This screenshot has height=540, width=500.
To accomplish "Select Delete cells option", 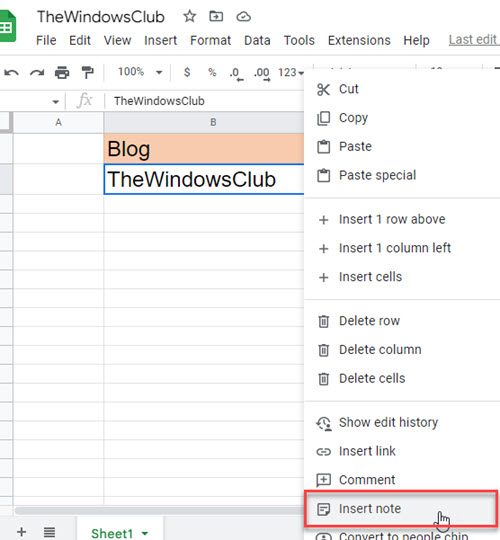I will point(402,378).
